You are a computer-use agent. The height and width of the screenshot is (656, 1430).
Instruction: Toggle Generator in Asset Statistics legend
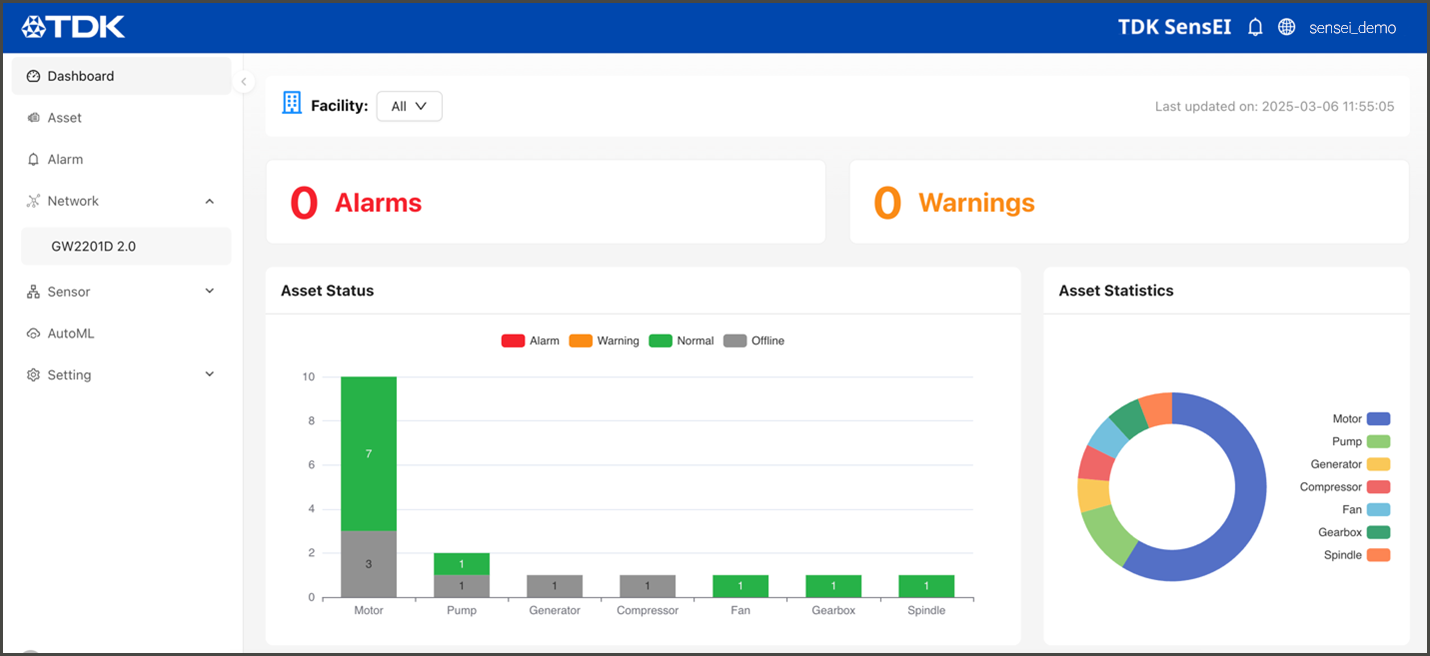(x=1350, y=464)
